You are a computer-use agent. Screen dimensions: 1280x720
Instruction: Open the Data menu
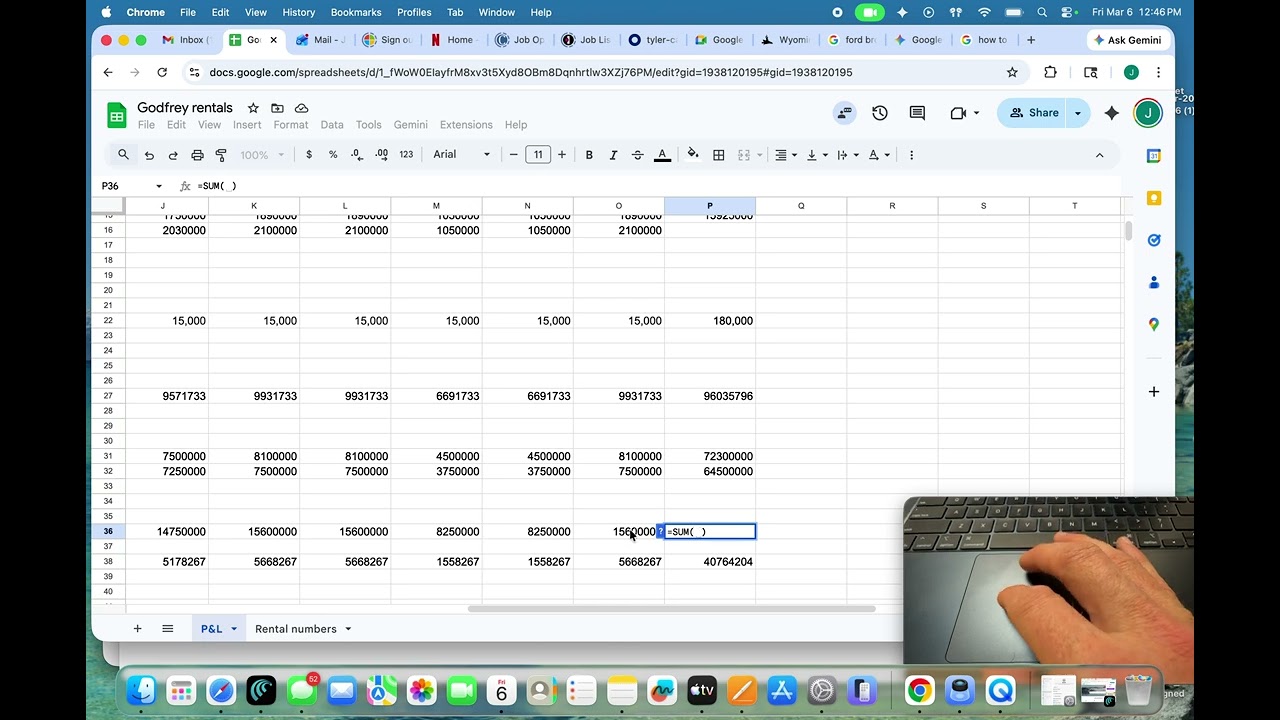332,125
